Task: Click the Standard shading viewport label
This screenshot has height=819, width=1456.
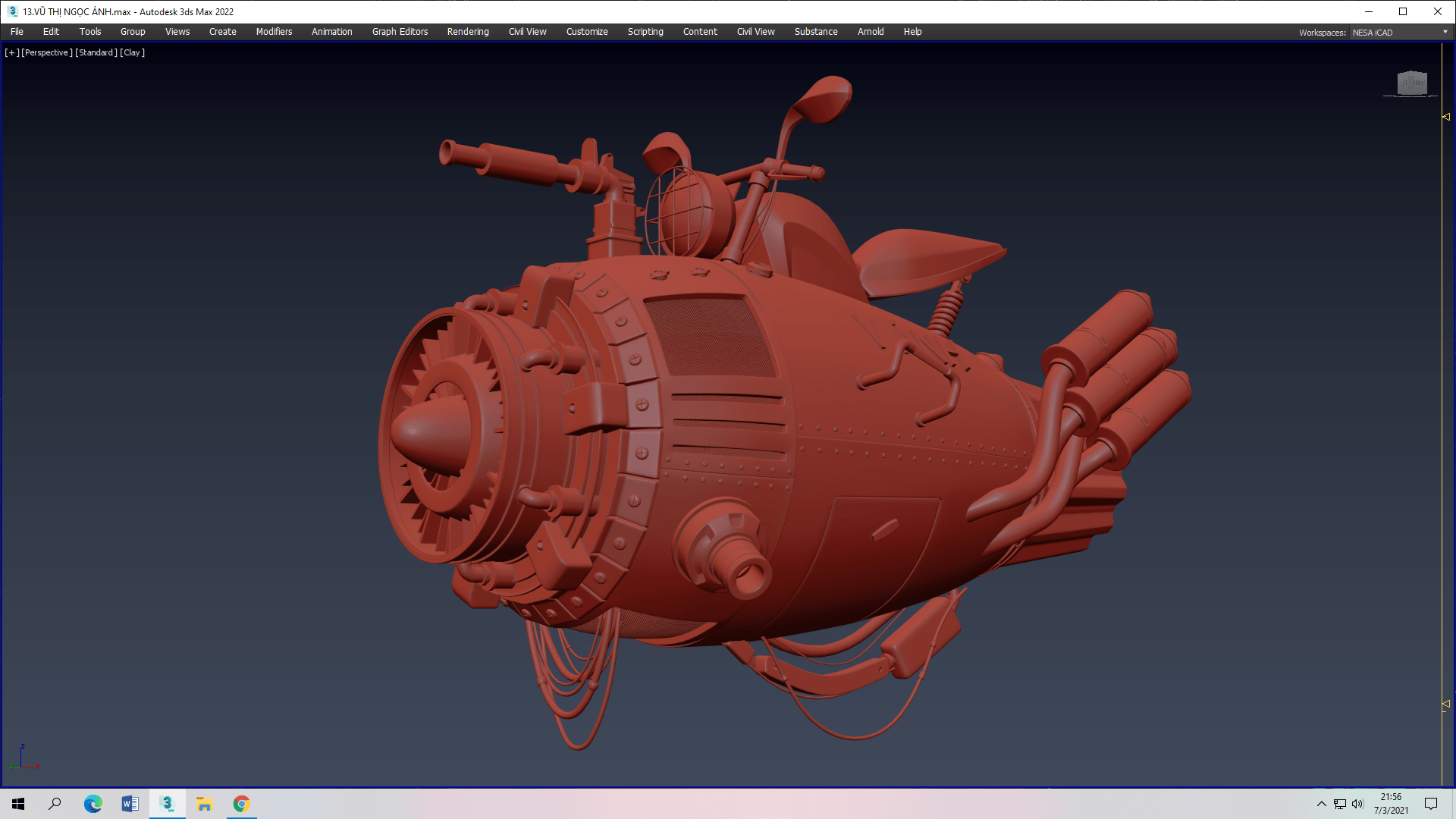Action: click(x=96, y=52)
